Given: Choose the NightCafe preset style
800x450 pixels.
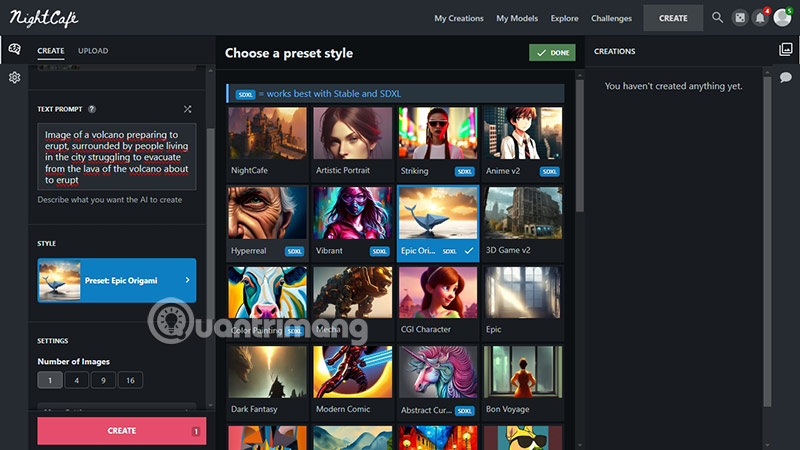Looking at the screenshot, I should coord(267,143).
